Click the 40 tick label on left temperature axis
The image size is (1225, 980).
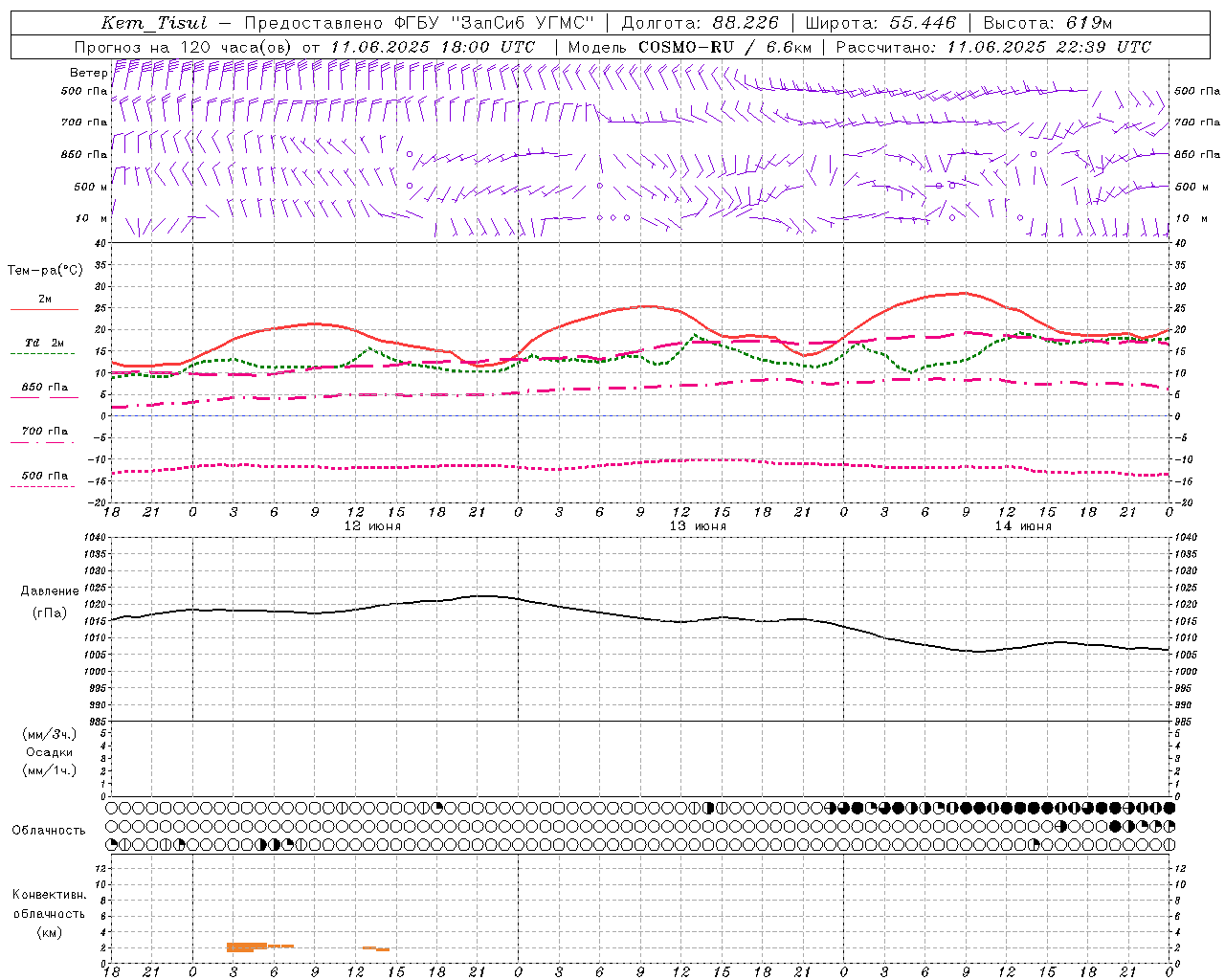click(x=100, y=243)
